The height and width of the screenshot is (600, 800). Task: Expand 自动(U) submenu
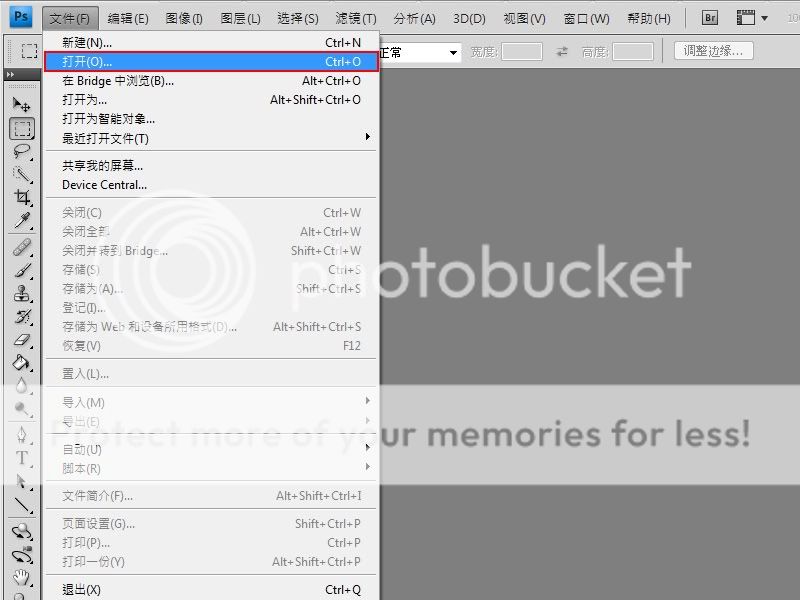tap(367, 447)
